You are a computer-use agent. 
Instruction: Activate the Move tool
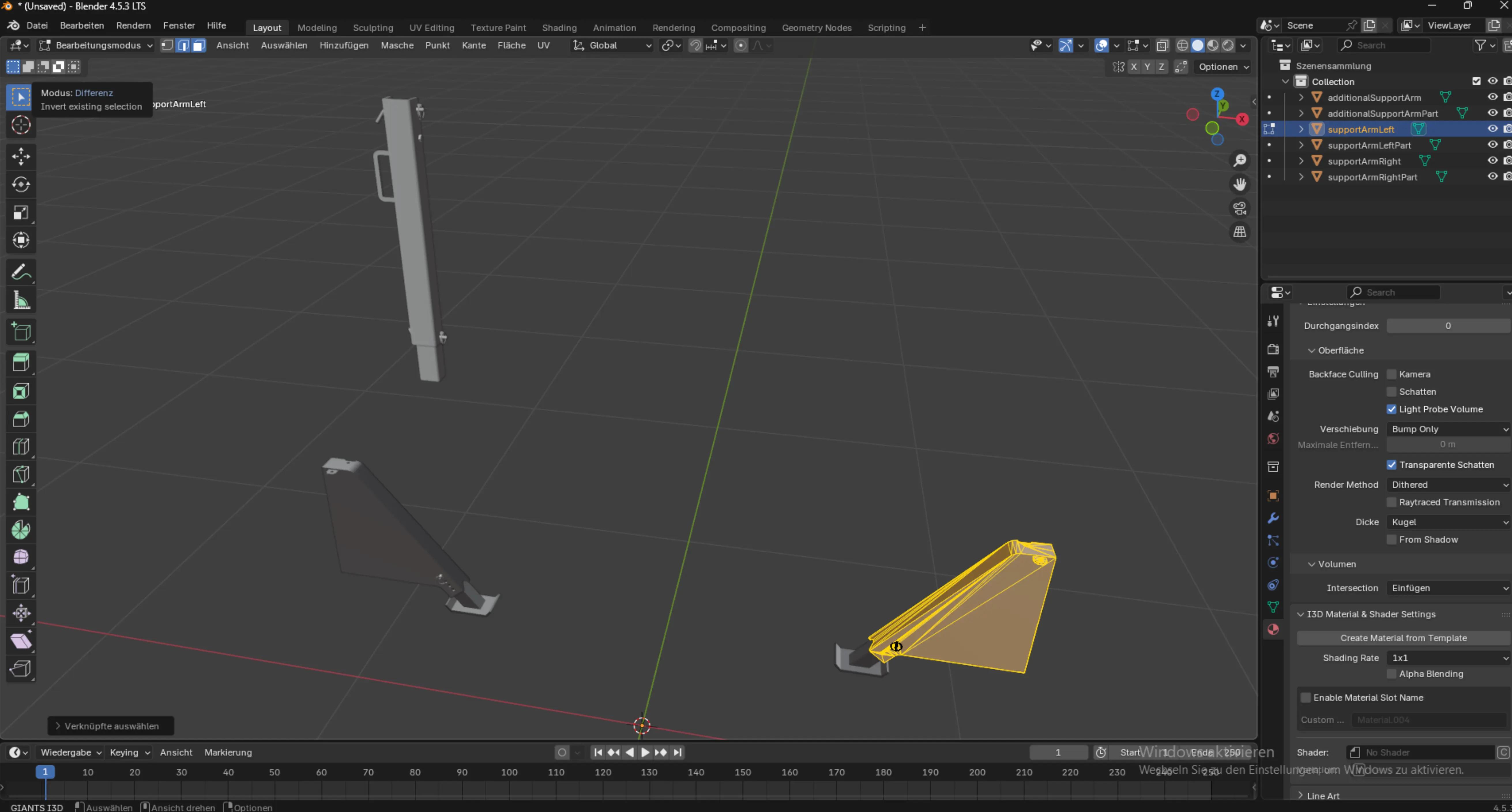pyautogui.click(x=20, y=156)
